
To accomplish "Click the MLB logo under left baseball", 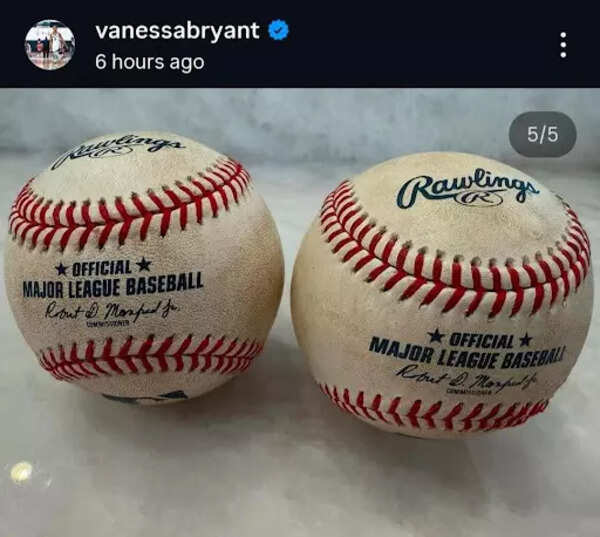I will pos(145,397).
